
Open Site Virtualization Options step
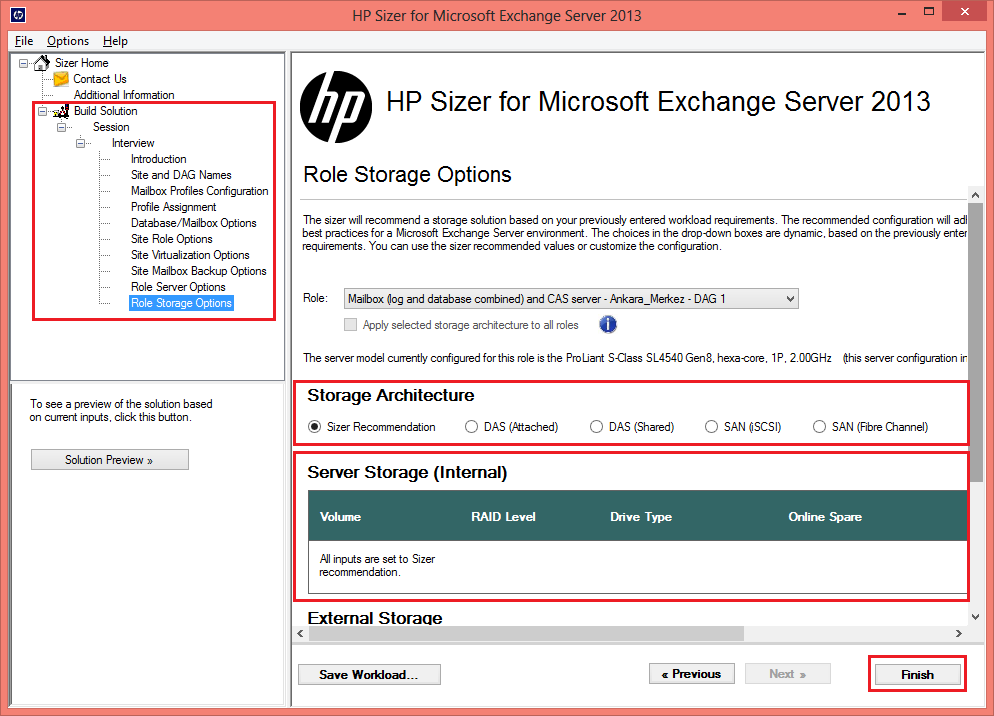[190, 255]
